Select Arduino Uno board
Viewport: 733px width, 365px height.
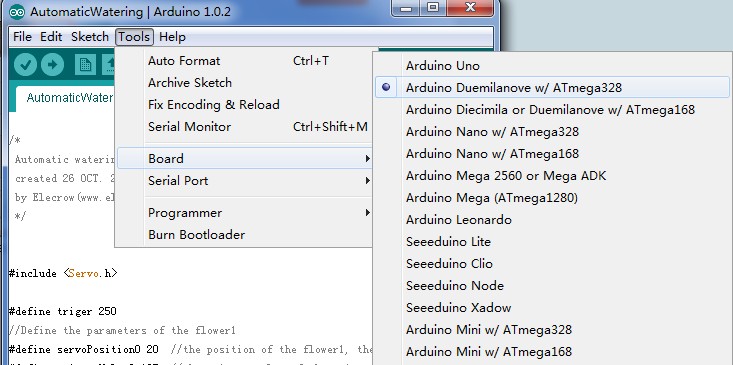pyautogui.click(x=552, y=66)
